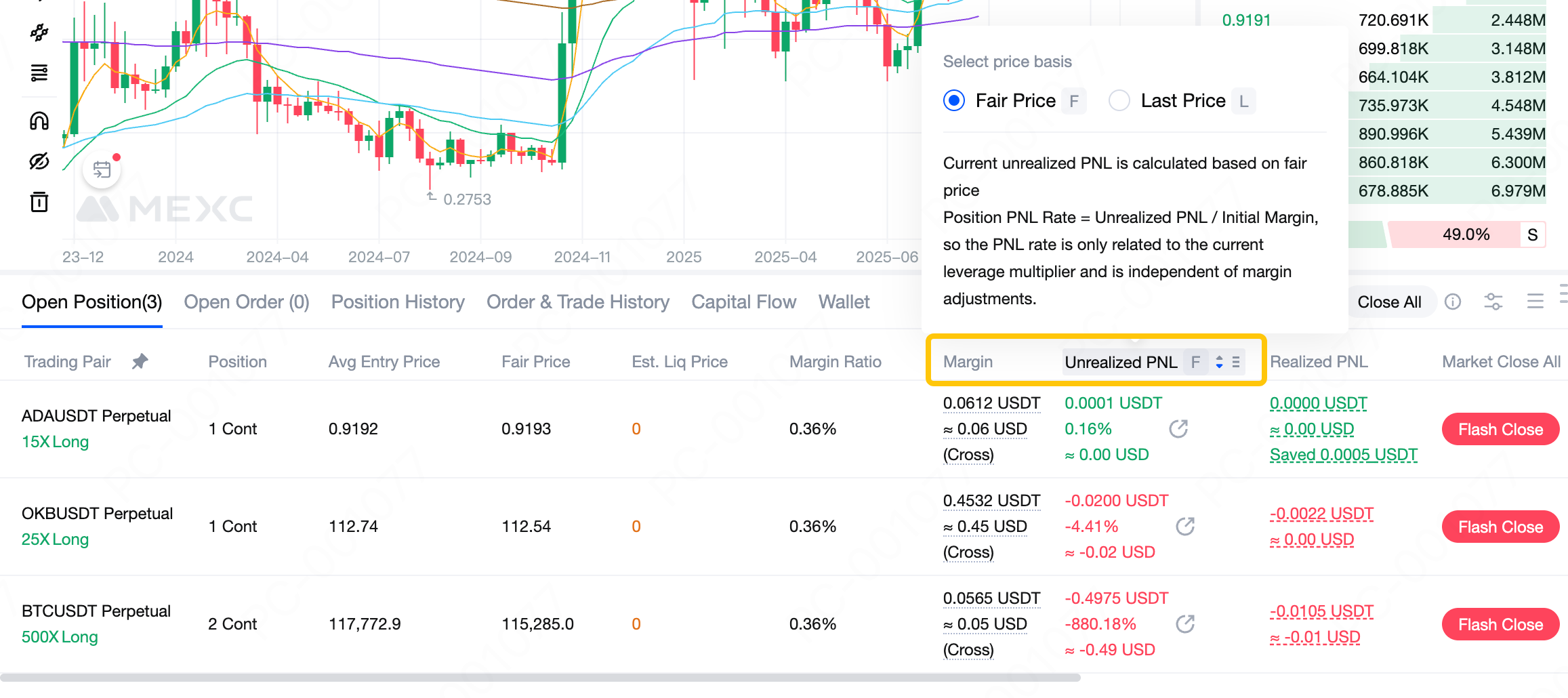Open the Capital Flow tab
The width and height of the screenshot is (1568, 698).
coord(743,302)
